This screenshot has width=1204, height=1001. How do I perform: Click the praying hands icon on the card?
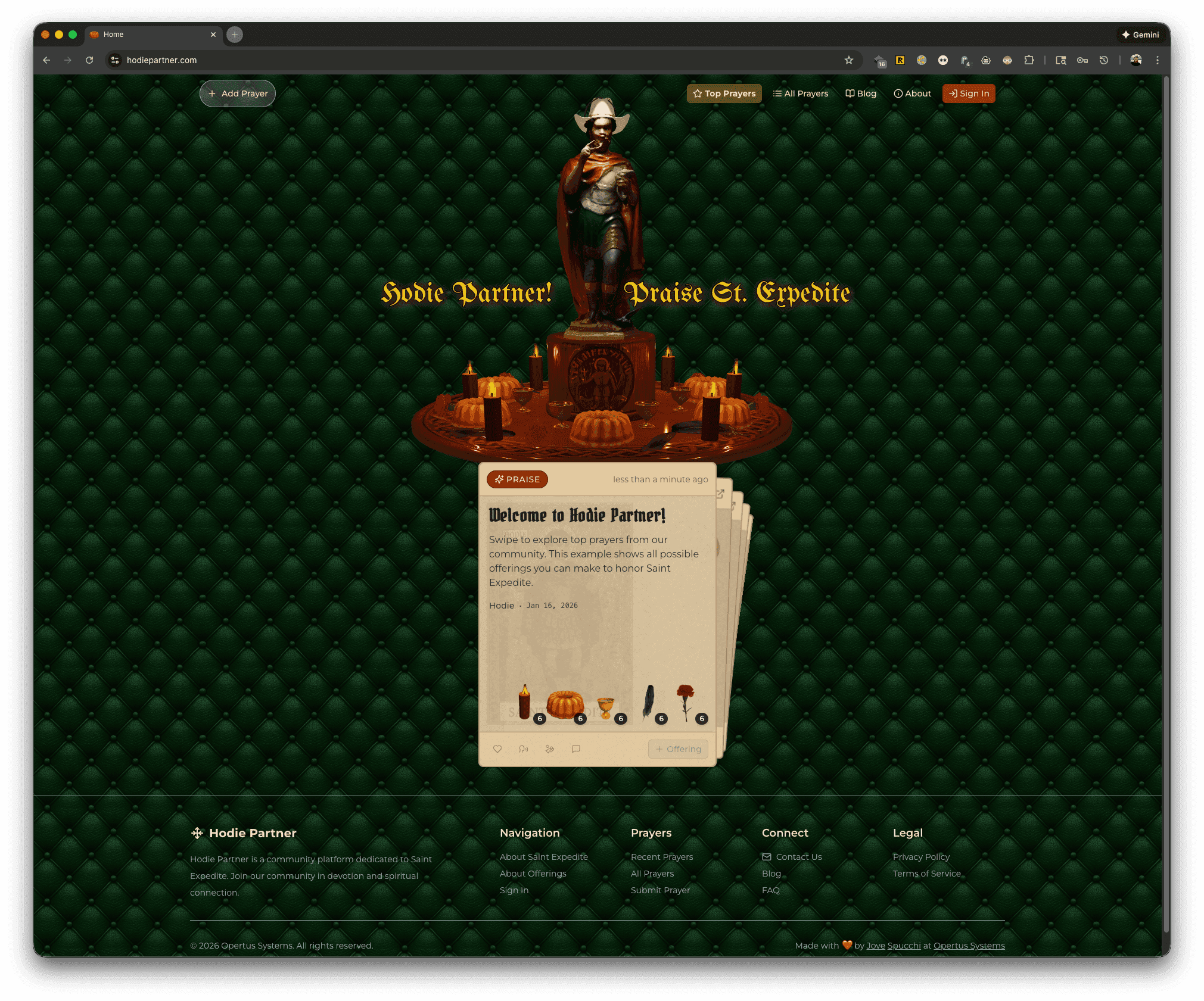coord(550,749)
